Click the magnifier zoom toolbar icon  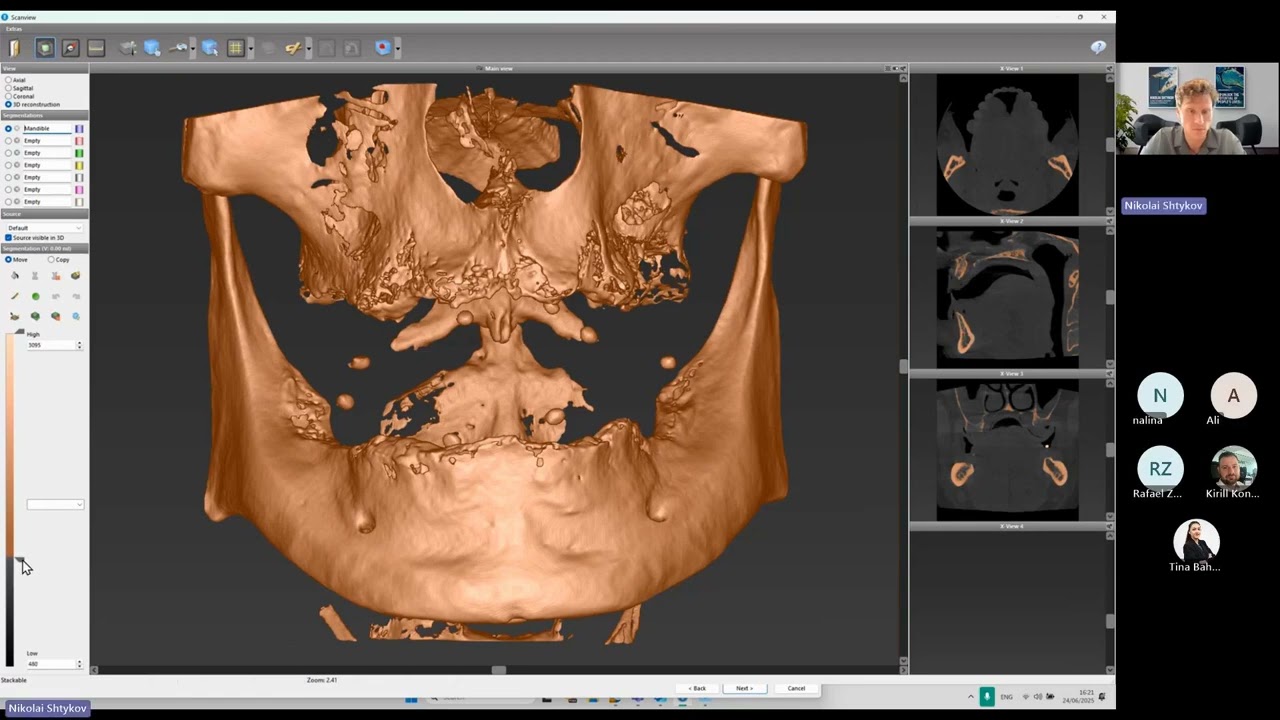pyautogui.click(x=177, y=48)
